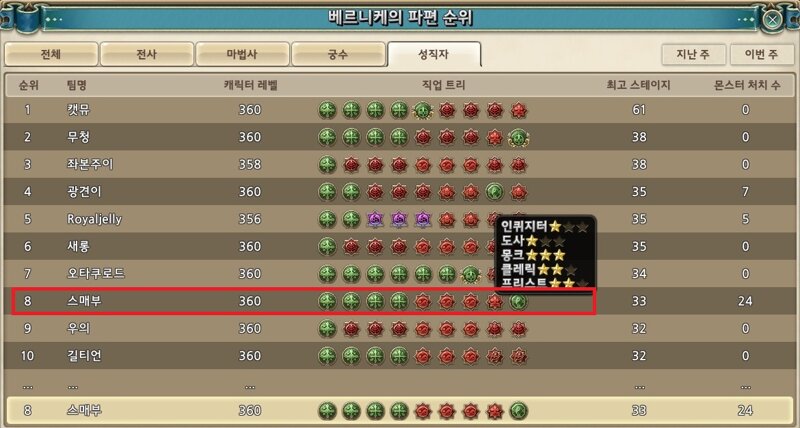Close the ranking window with X button
Screen dimensions: 800x428
[773, 20]
